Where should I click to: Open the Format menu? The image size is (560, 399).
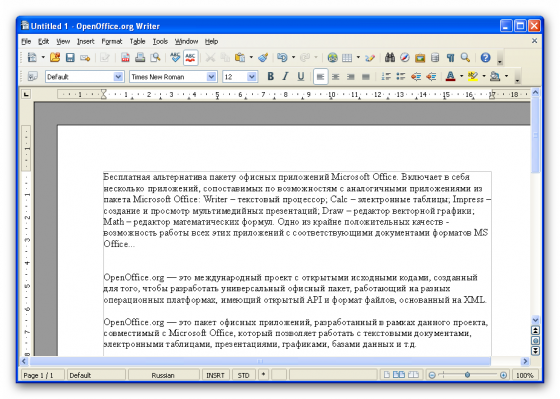[x=112, y=41]
